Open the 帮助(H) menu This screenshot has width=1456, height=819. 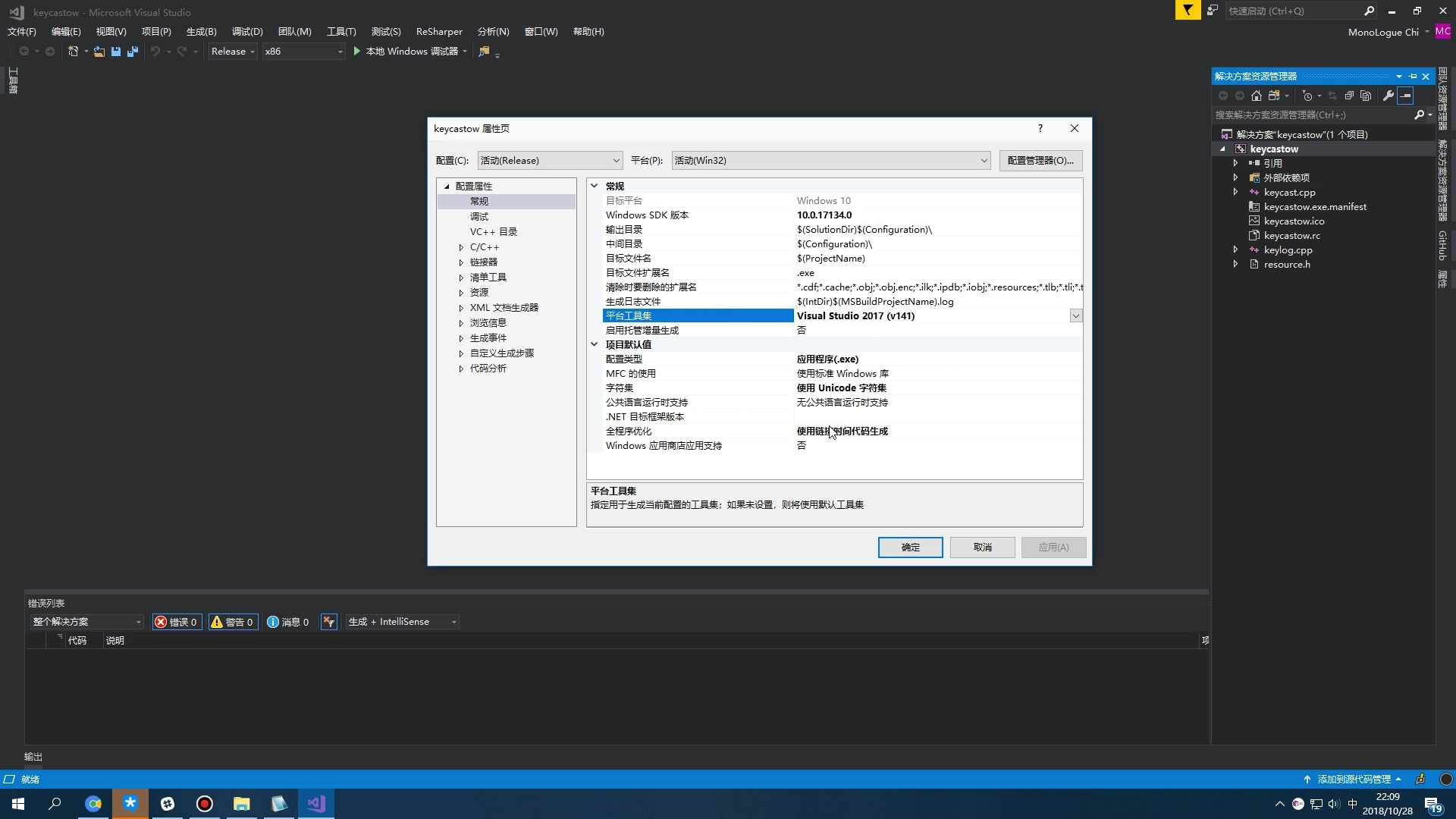(588, 32)
